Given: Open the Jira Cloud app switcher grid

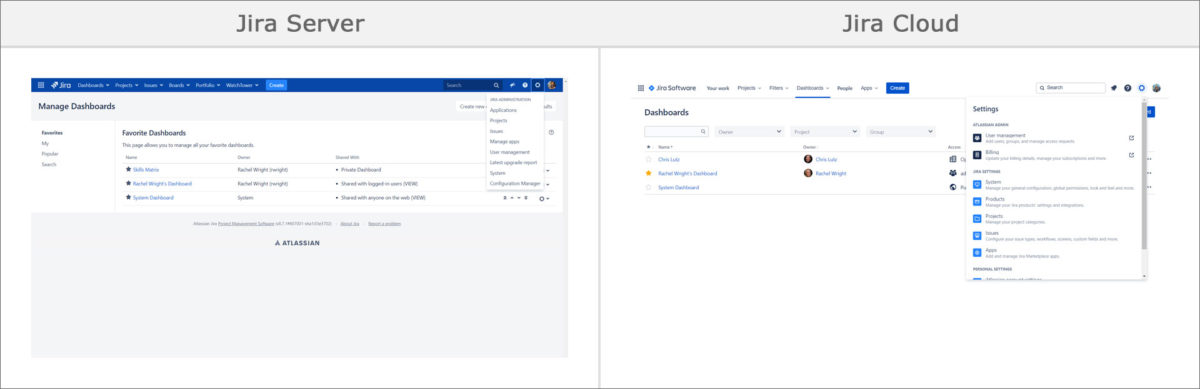Looking at the screenshot, I should point(641,88).
